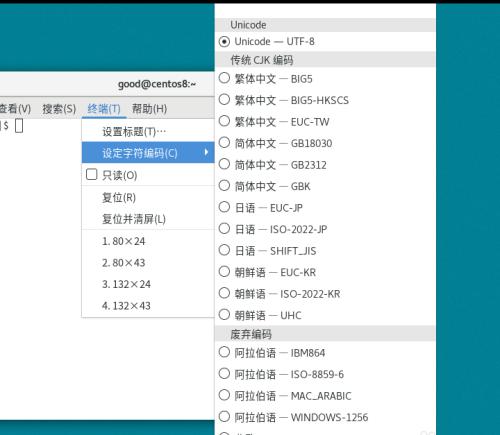Select 朝鲜语 — UHC encoding
This screenshot has height=435, width=500.
pos(325,315)
